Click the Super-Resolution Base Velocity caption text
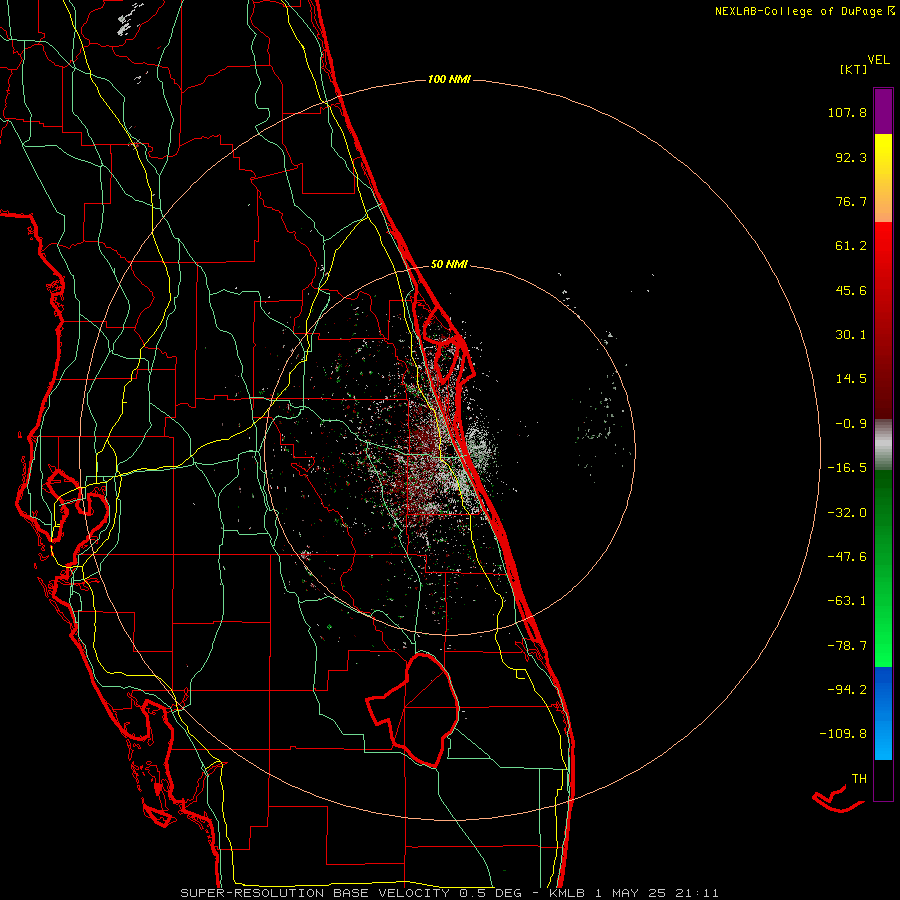The image size is (900, 900). [315, 893]
